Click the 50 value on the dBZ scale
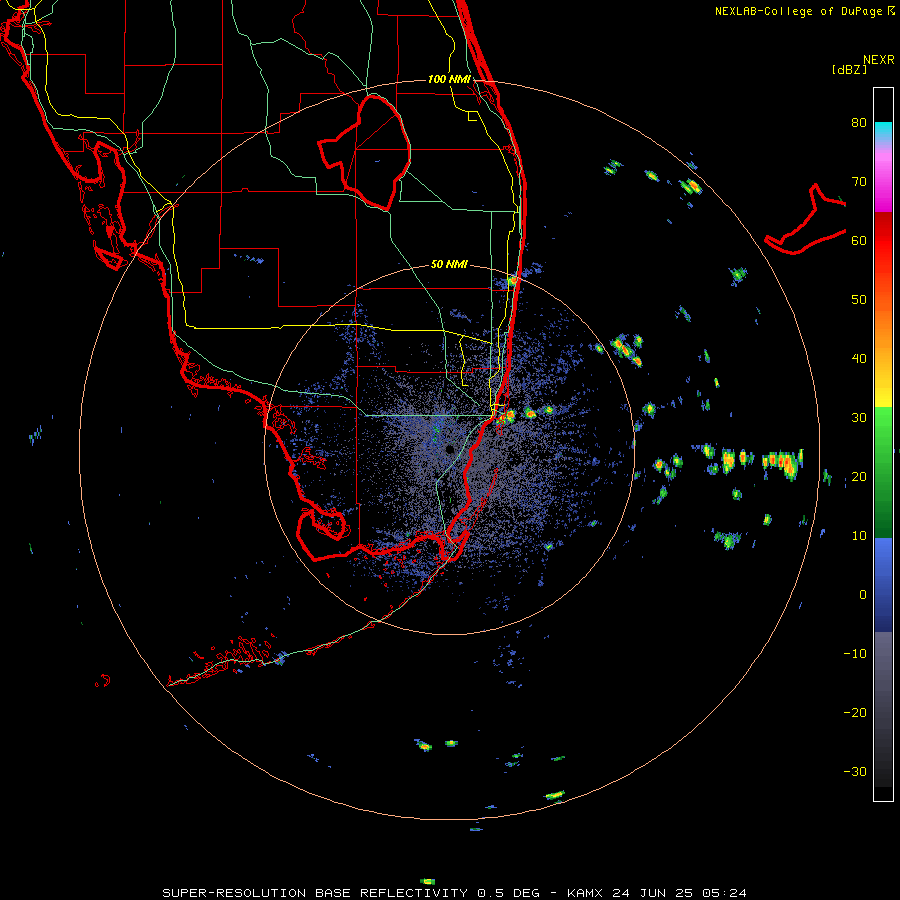900x900 pixels. tap(859, 300)
